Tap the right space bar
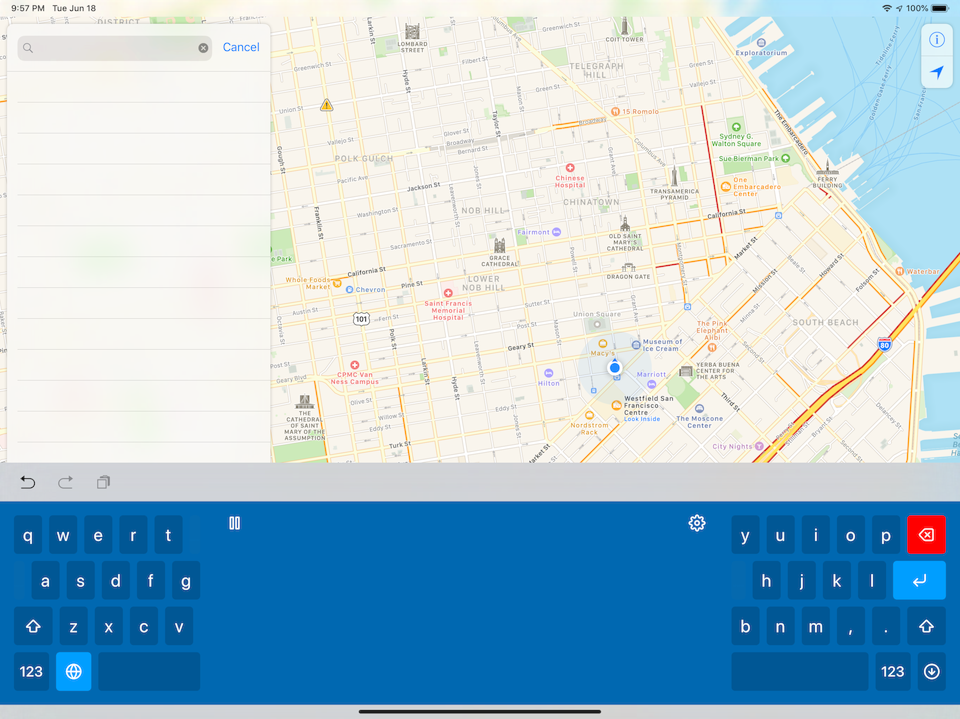Viewport: 960px width, 719px height. point(800,671)
